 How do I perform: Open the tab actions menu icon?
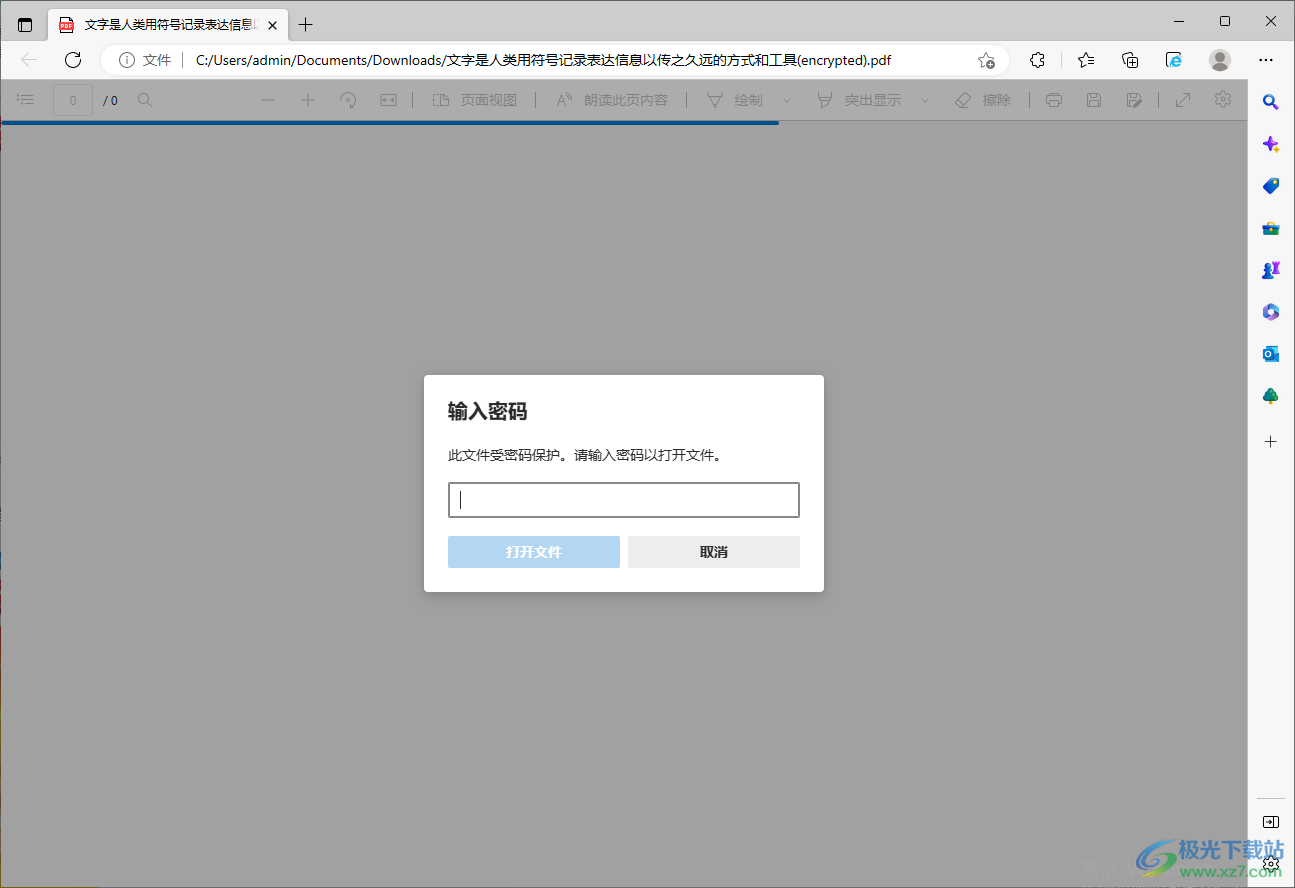(25, 25)
